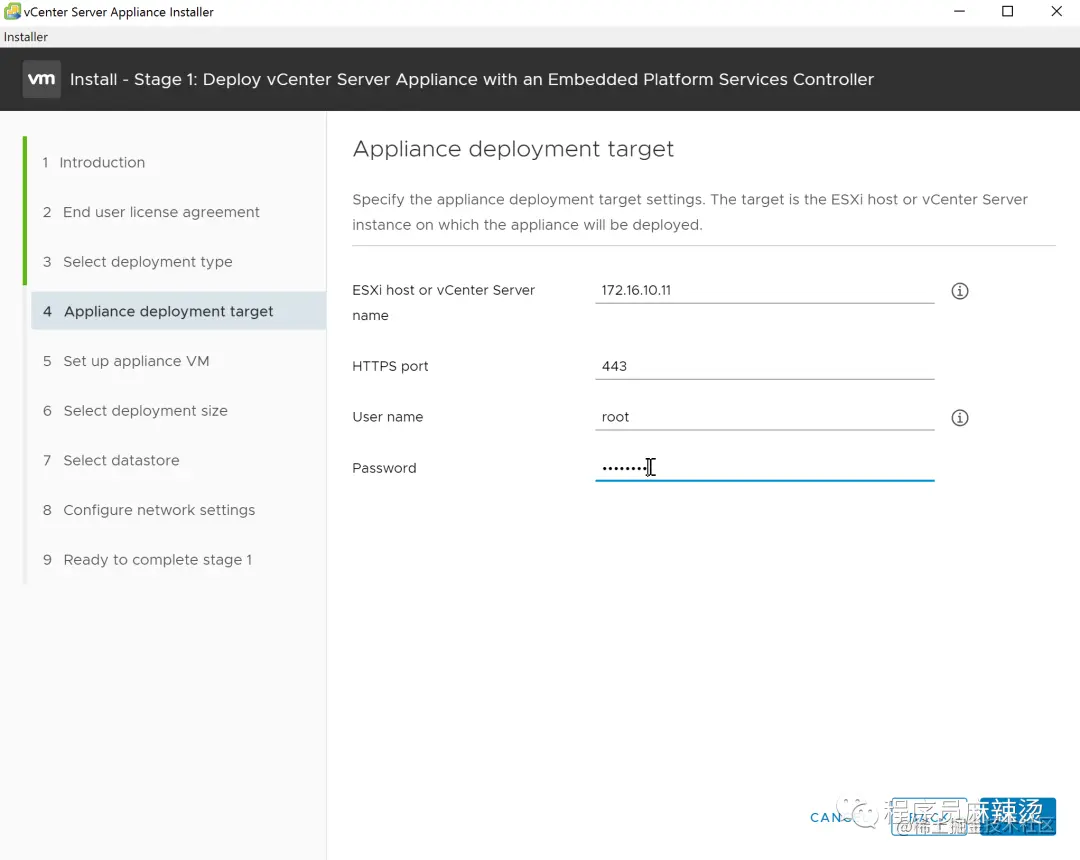Viewport: 1080px width, 860px height.
Task: Focus the User name field showing root
Action: click(x=765, y=417)
